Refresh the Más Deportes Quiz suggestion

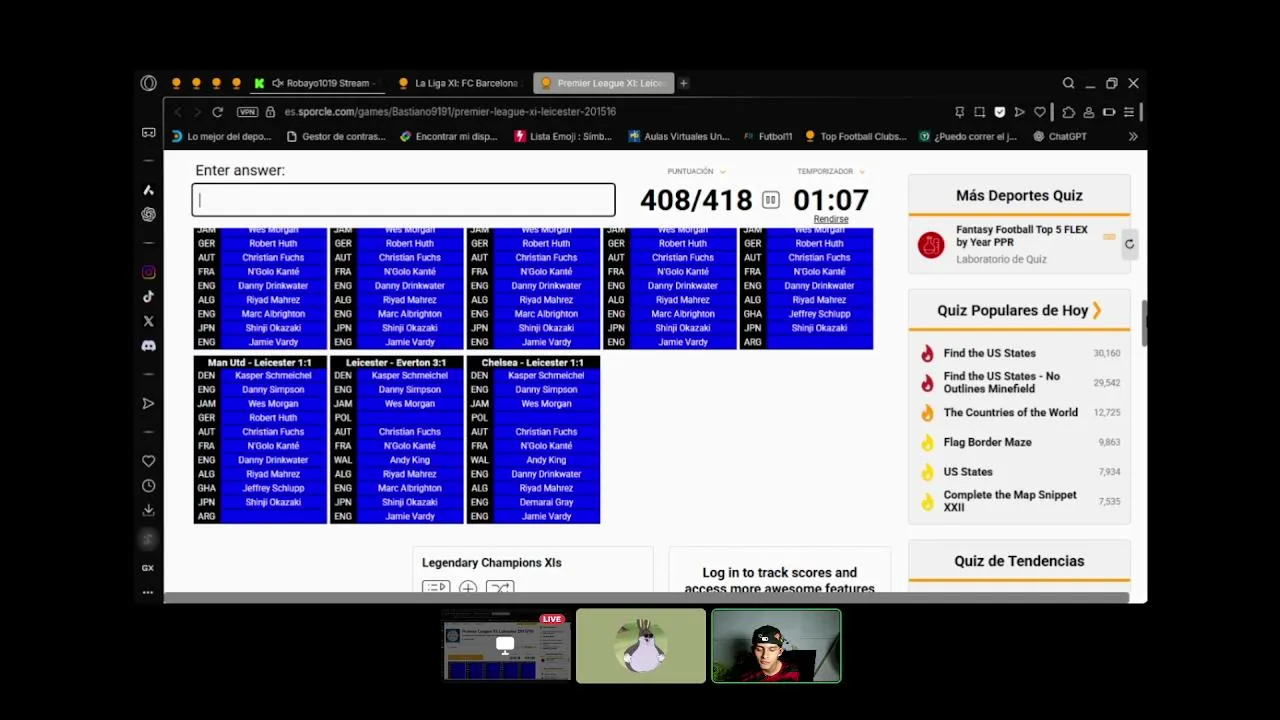tap(1129, 244)
